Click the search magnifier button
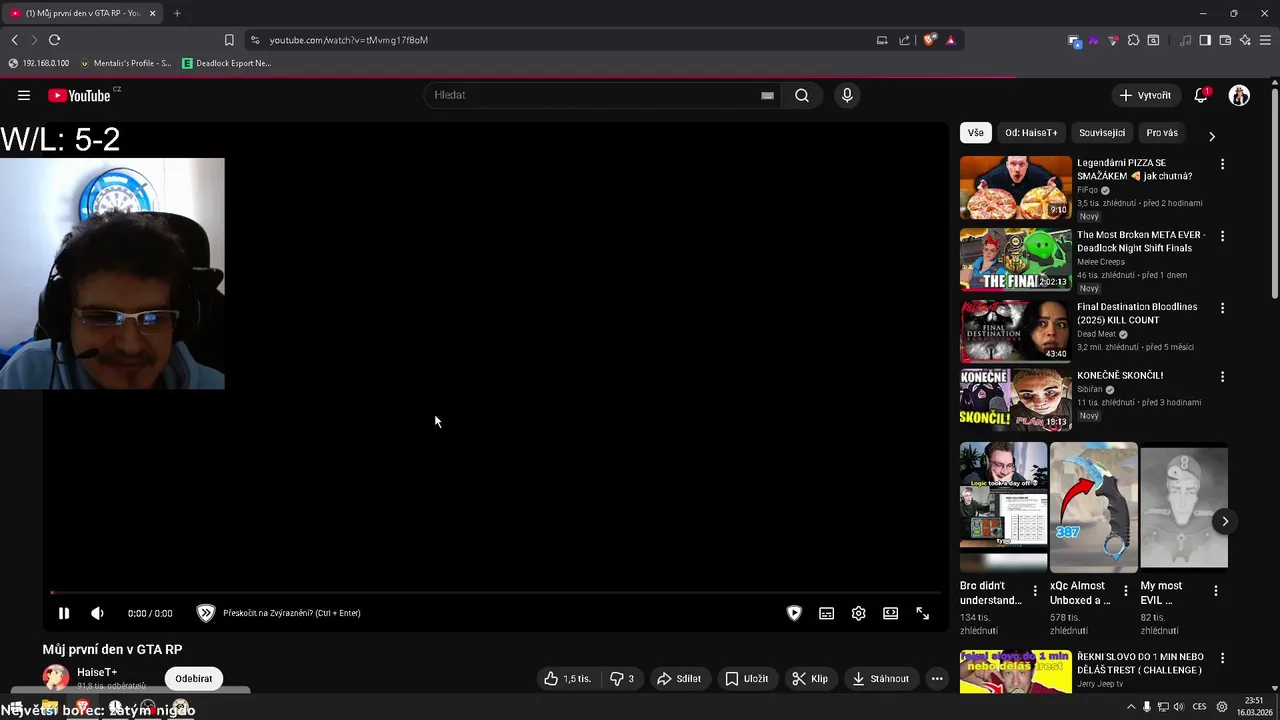This screenshot has height=720, width=1280. (x=802, y=95)
